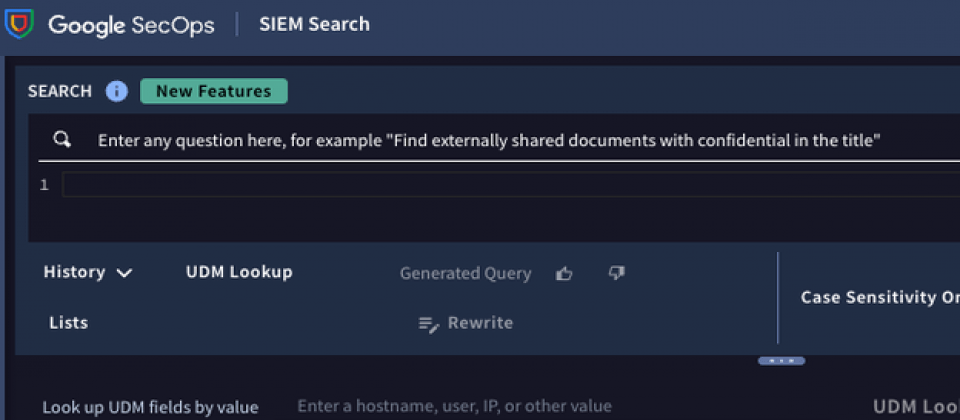
Task: Open Lists
Action: click(x=69, y=323)
